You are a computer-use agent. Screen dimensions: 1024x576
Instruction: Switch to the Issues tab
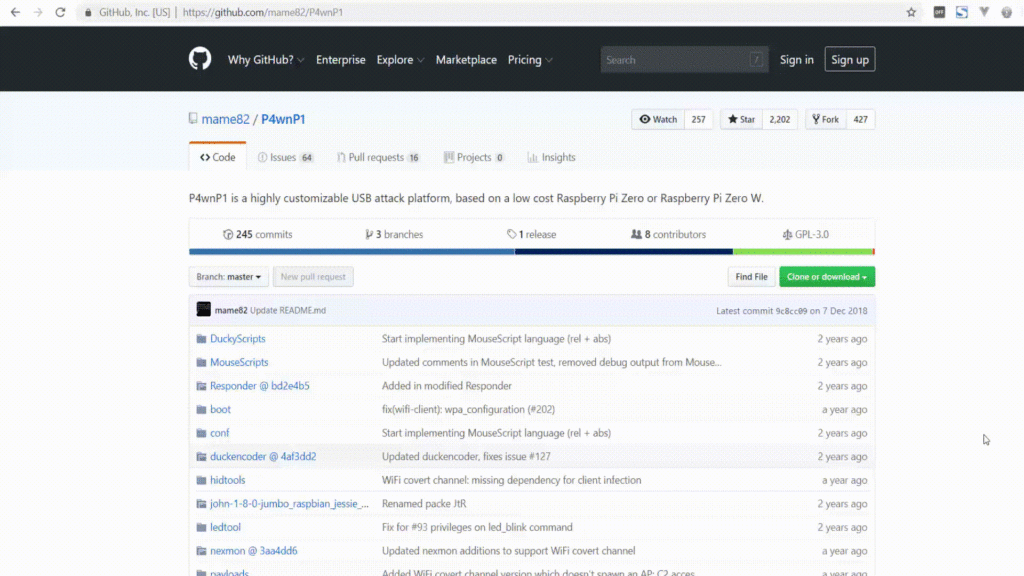284,157
